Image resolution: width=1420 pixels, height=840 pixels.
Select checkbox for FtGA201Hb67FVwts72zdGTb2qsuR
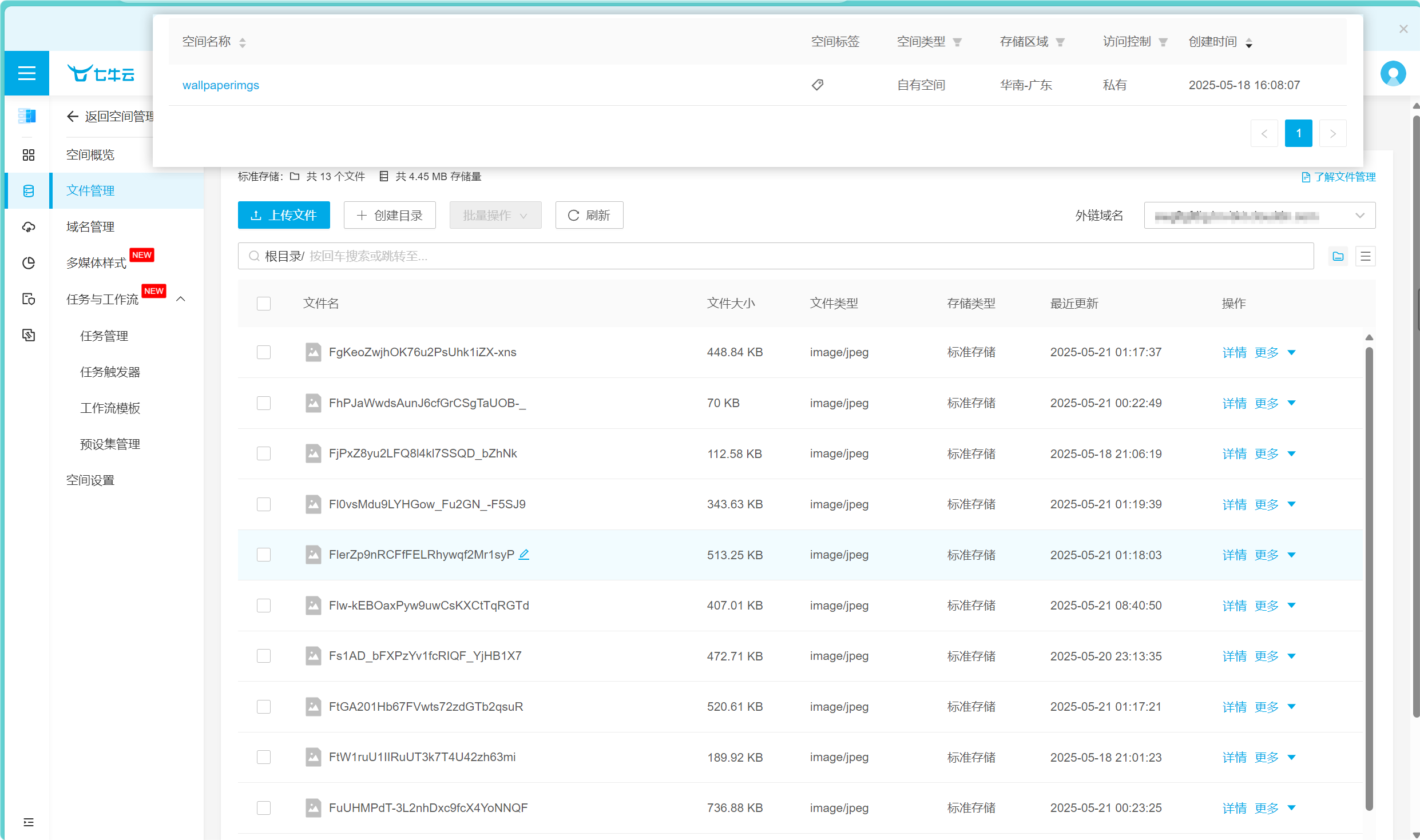[264, 707]
